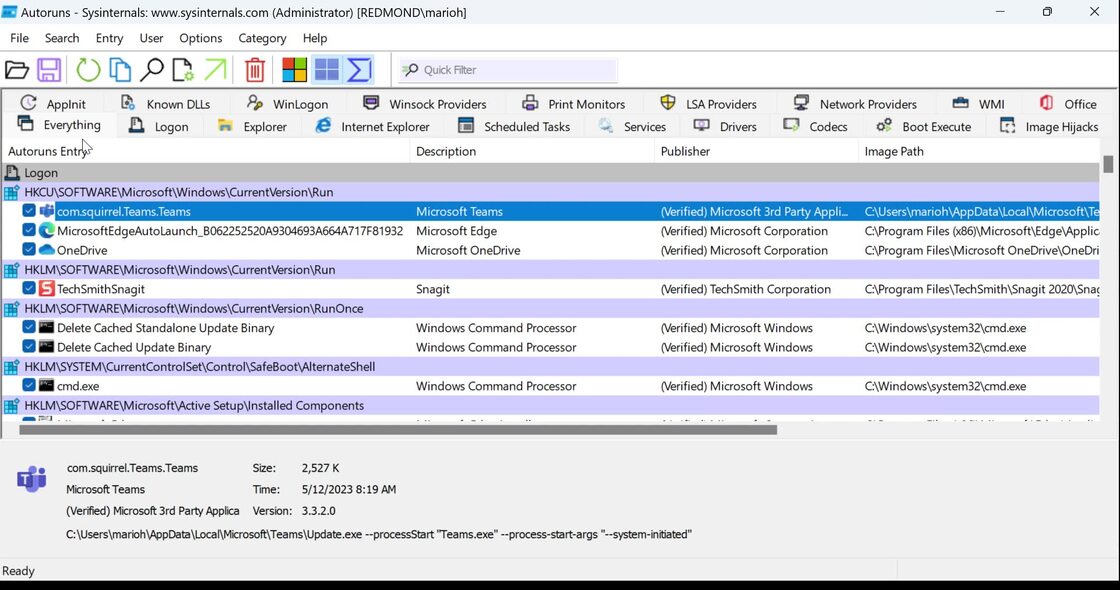Click the Copy toolbar icon

[120, 70]
